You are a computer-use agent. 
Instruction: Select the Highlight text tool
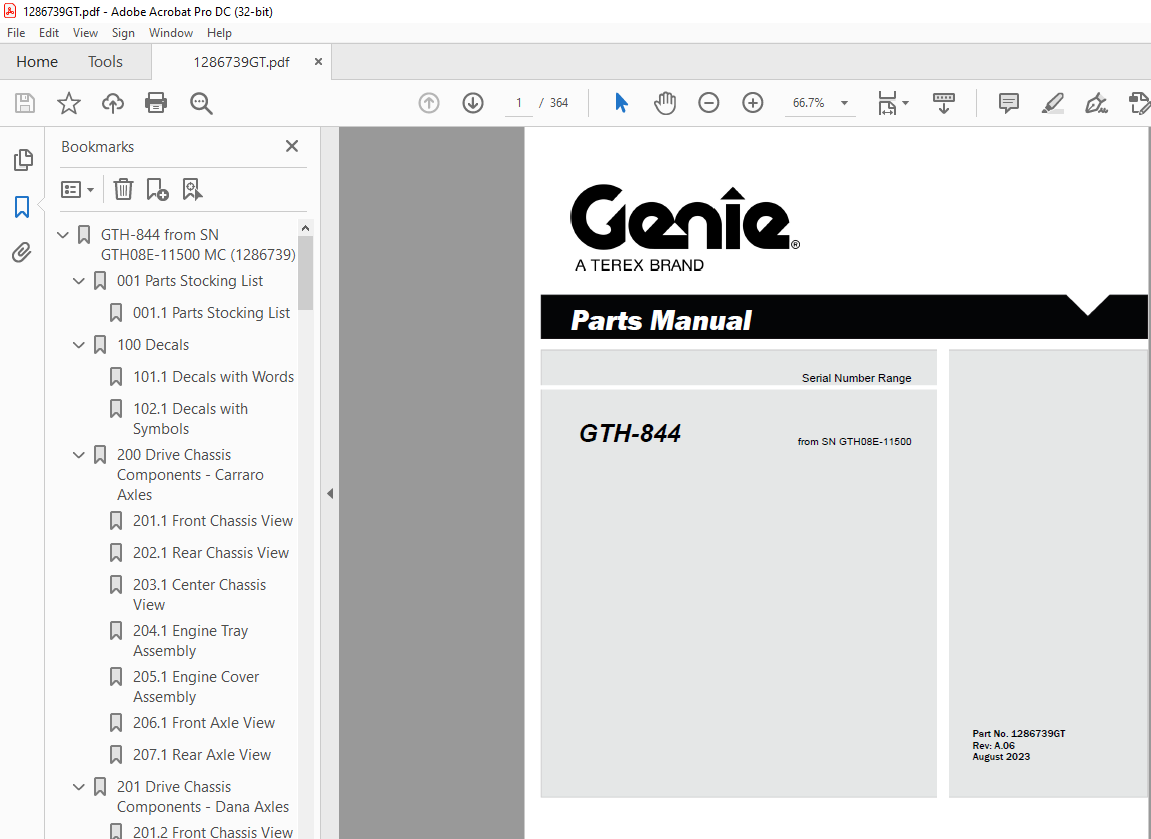click(x=1053, y=103)
